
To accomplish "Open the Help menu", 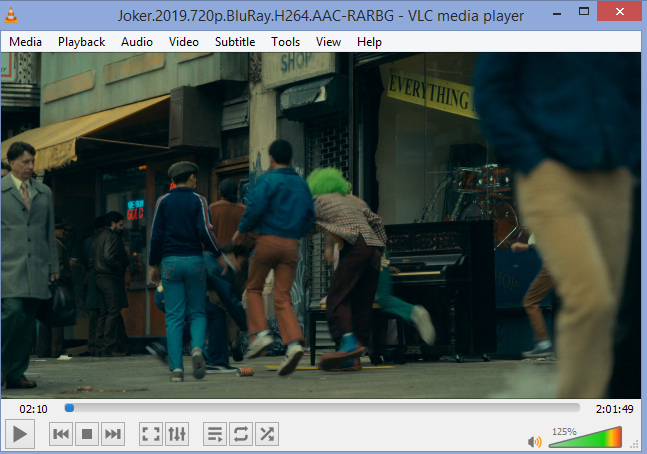I will coord(369,42).
